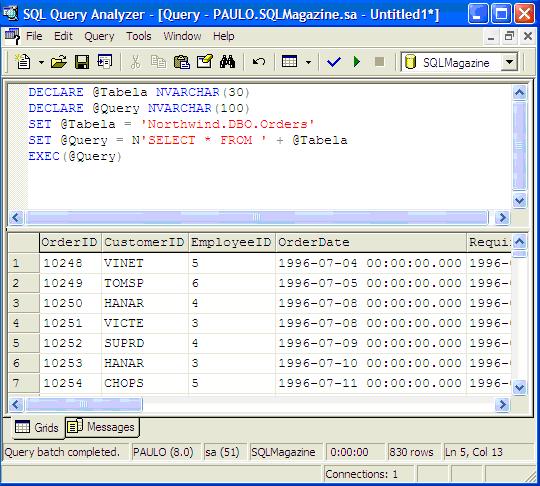Minimize the inner query window
540x486 pixels.
pyautogui.click(x=491, y=36)
